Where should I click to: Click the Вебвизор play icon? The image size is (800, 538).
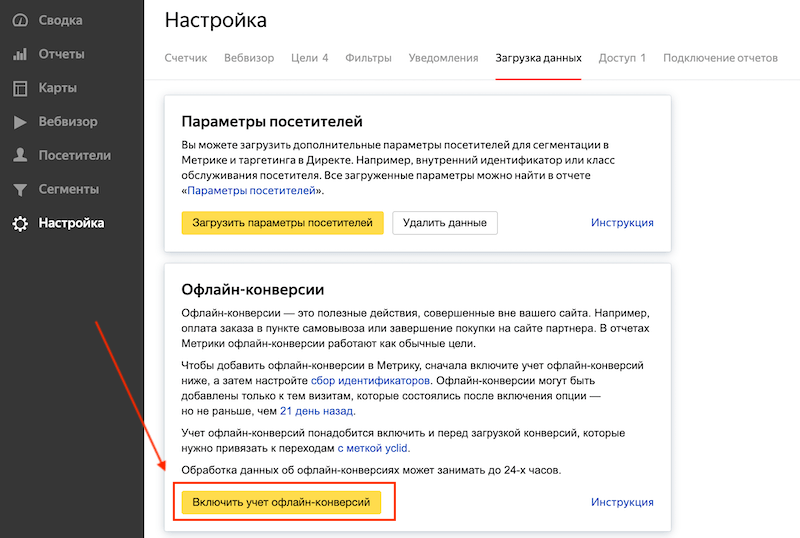(20, 122)
